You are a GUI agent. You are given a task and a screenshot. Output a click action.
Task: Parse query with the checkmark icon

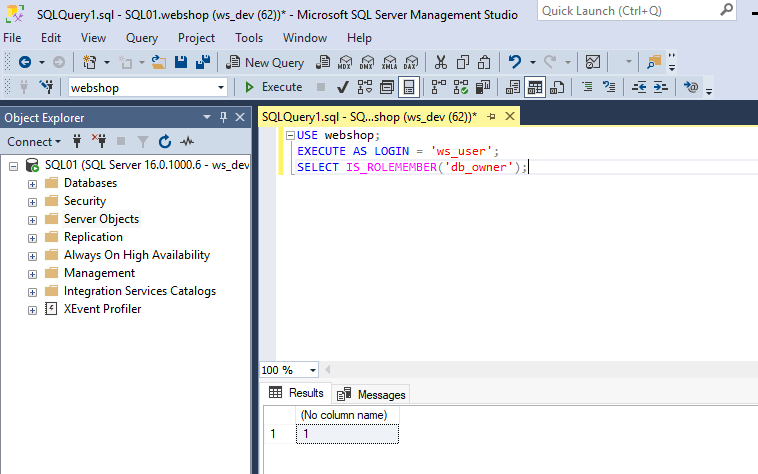343,87
